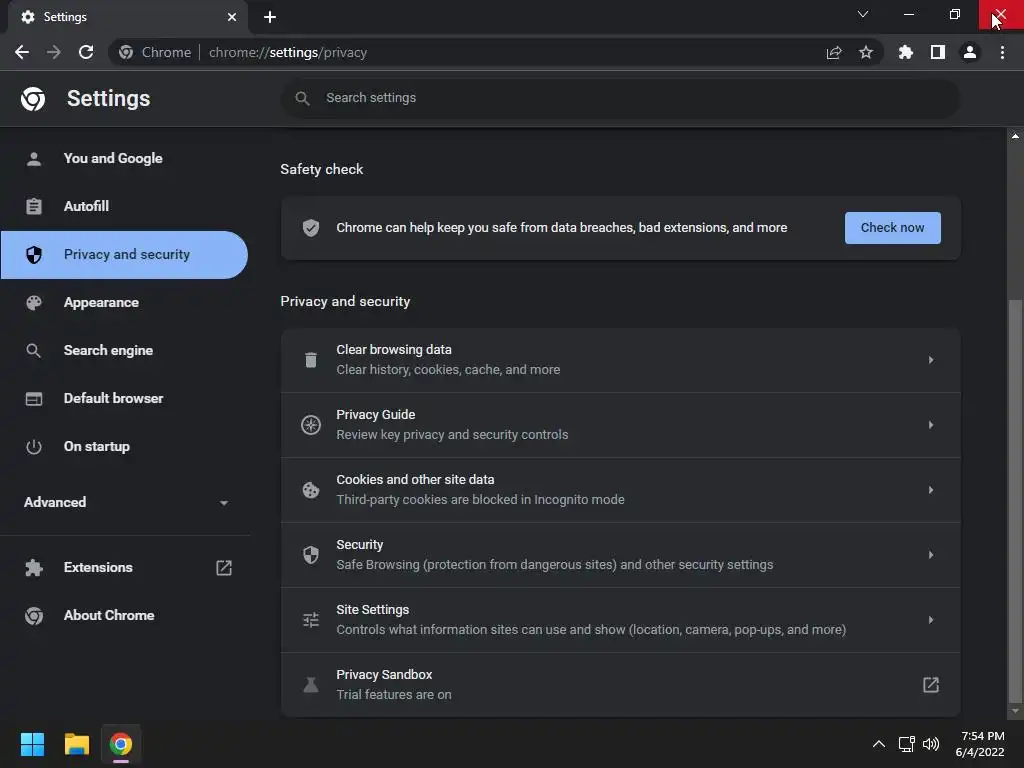Click the trash icon for Clear browsing data
The width and height of the screenshot is (1024, 768).
tap(311, 360)
